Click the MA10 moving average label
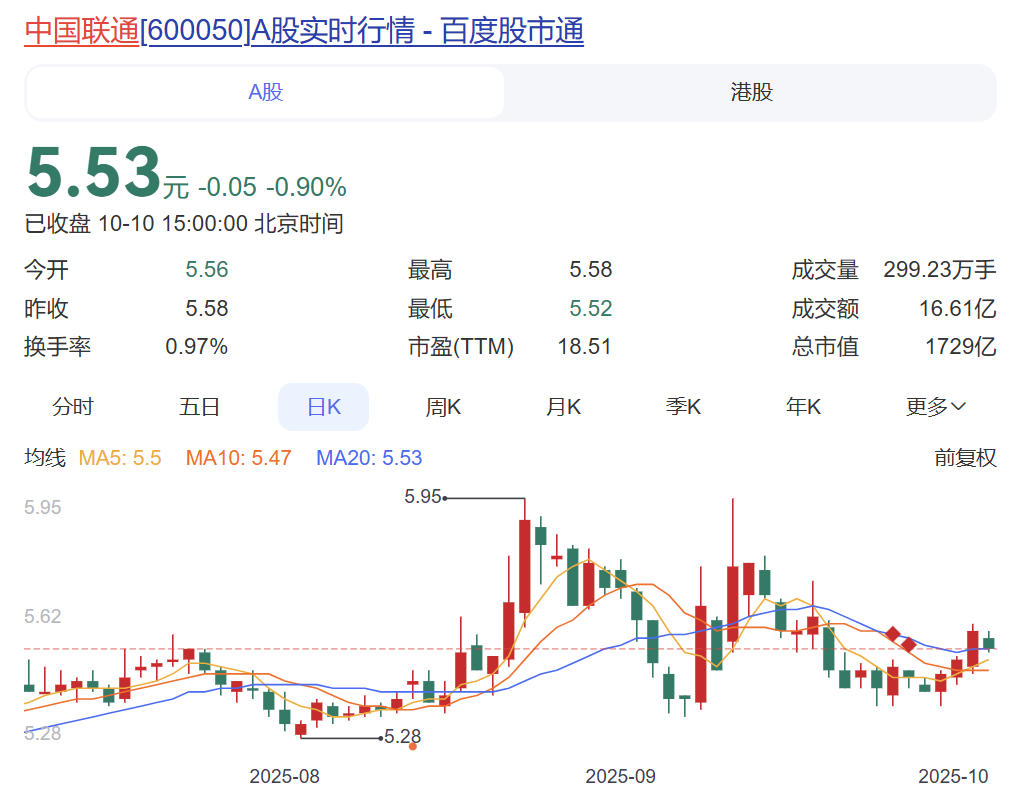The width and height of the screenshot is (1016, 806). point(238,458)
